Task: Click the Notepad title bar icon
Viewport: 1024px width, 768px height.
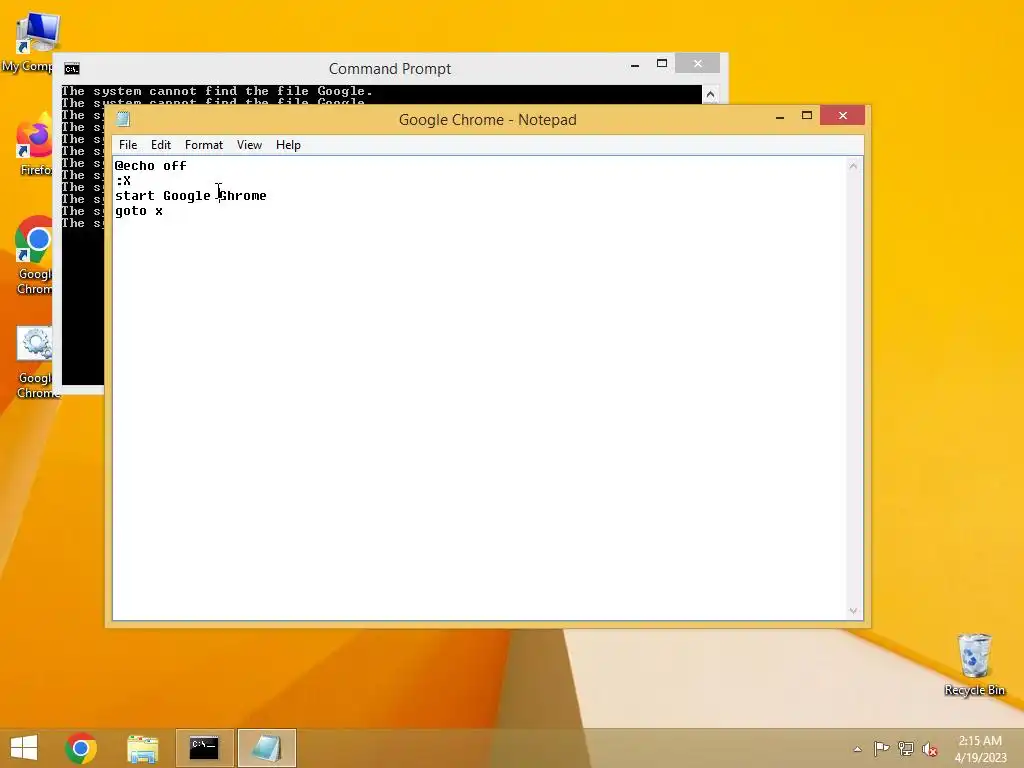Action: [123, 119]
